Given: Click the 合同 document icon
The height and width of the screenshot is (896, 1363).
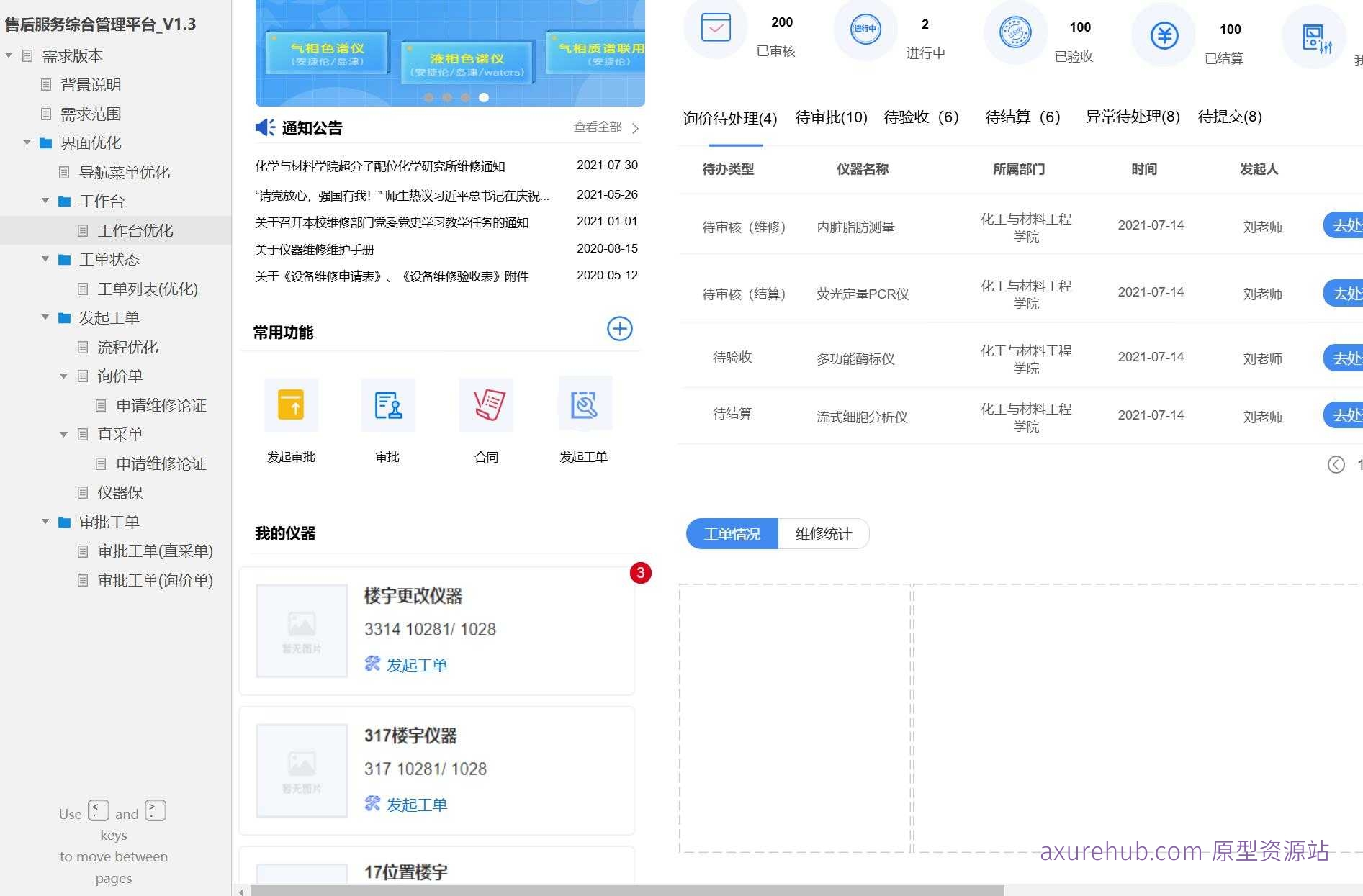Looking at the screenshot, I should pos(487,404).
